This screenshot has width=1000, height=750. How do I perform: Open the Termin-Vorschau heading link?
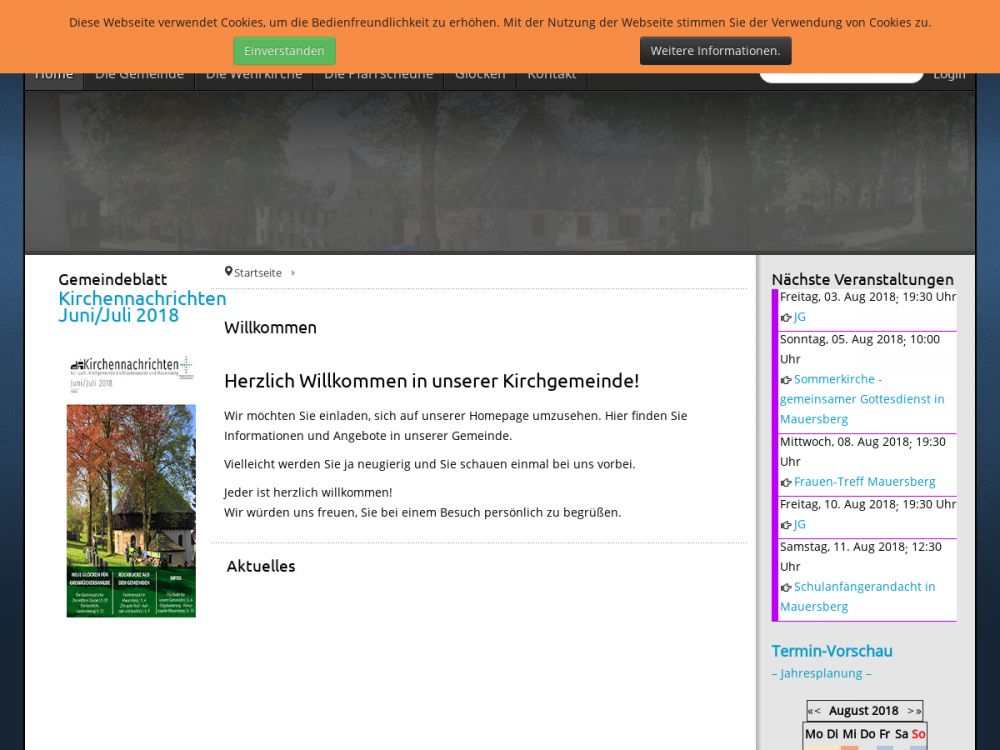click(x=831, y=651)
